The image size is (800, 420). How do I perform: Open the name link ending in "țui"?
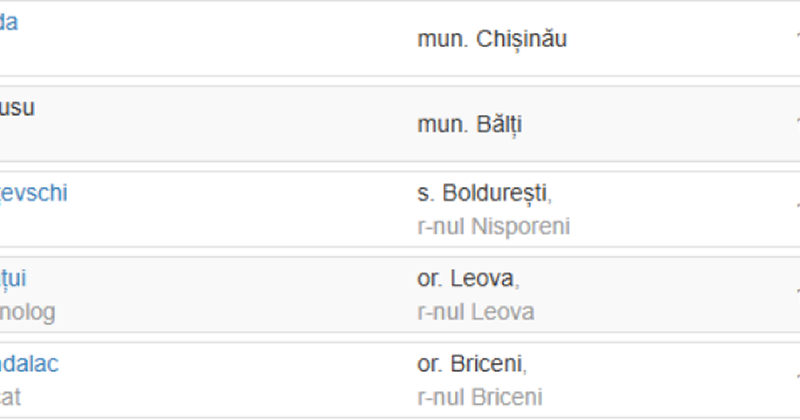pyautogui.click(x=13, y=278)
